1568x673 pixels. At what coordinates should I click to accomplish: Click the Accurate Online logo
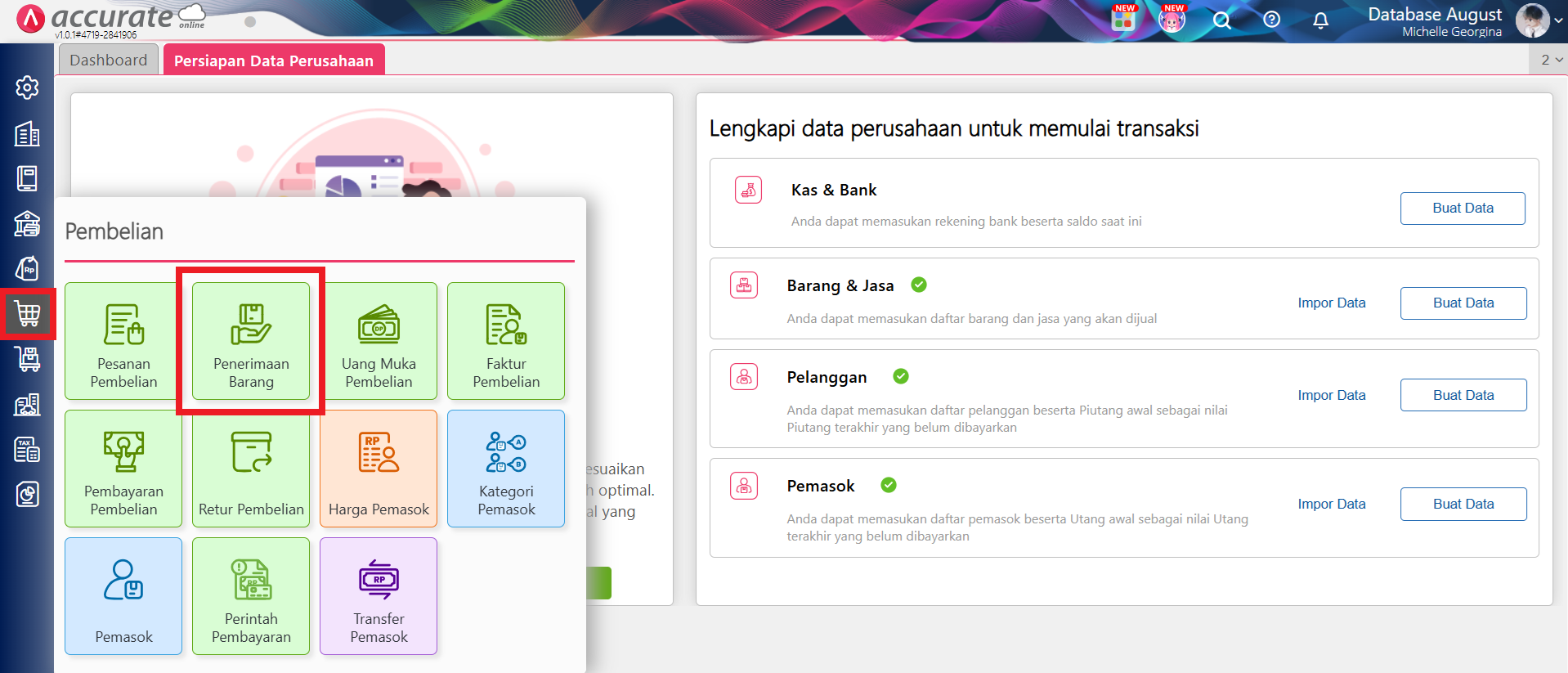[x=111, y=20]
